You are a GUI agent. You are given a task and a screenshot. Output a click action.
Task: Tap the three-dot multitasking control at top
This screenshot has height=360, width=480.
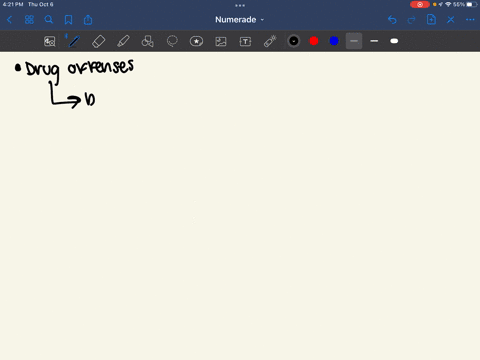click(x=240, y=5)
